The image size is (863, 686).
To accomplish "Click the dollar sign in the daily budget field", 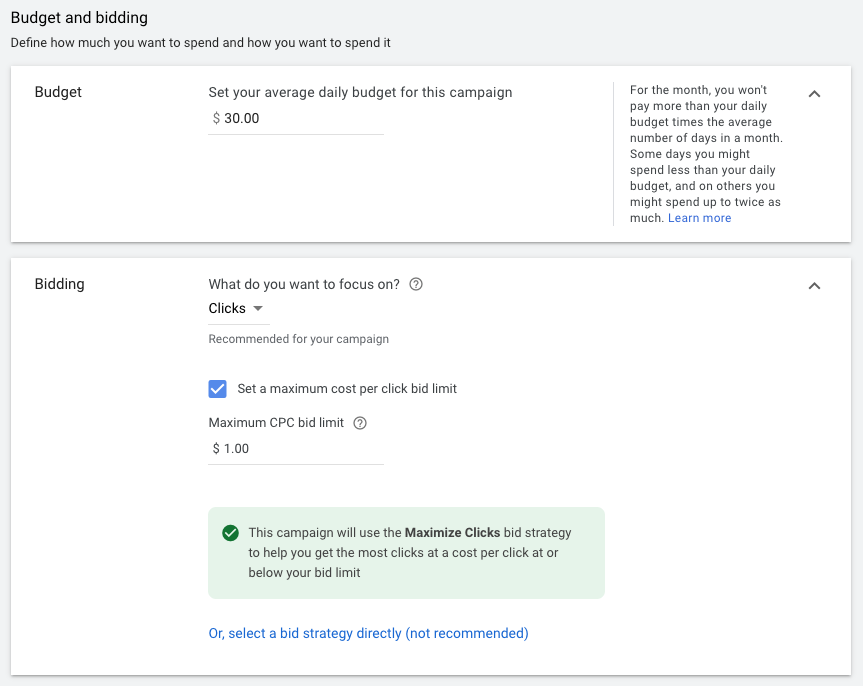I will click(216, 118).
